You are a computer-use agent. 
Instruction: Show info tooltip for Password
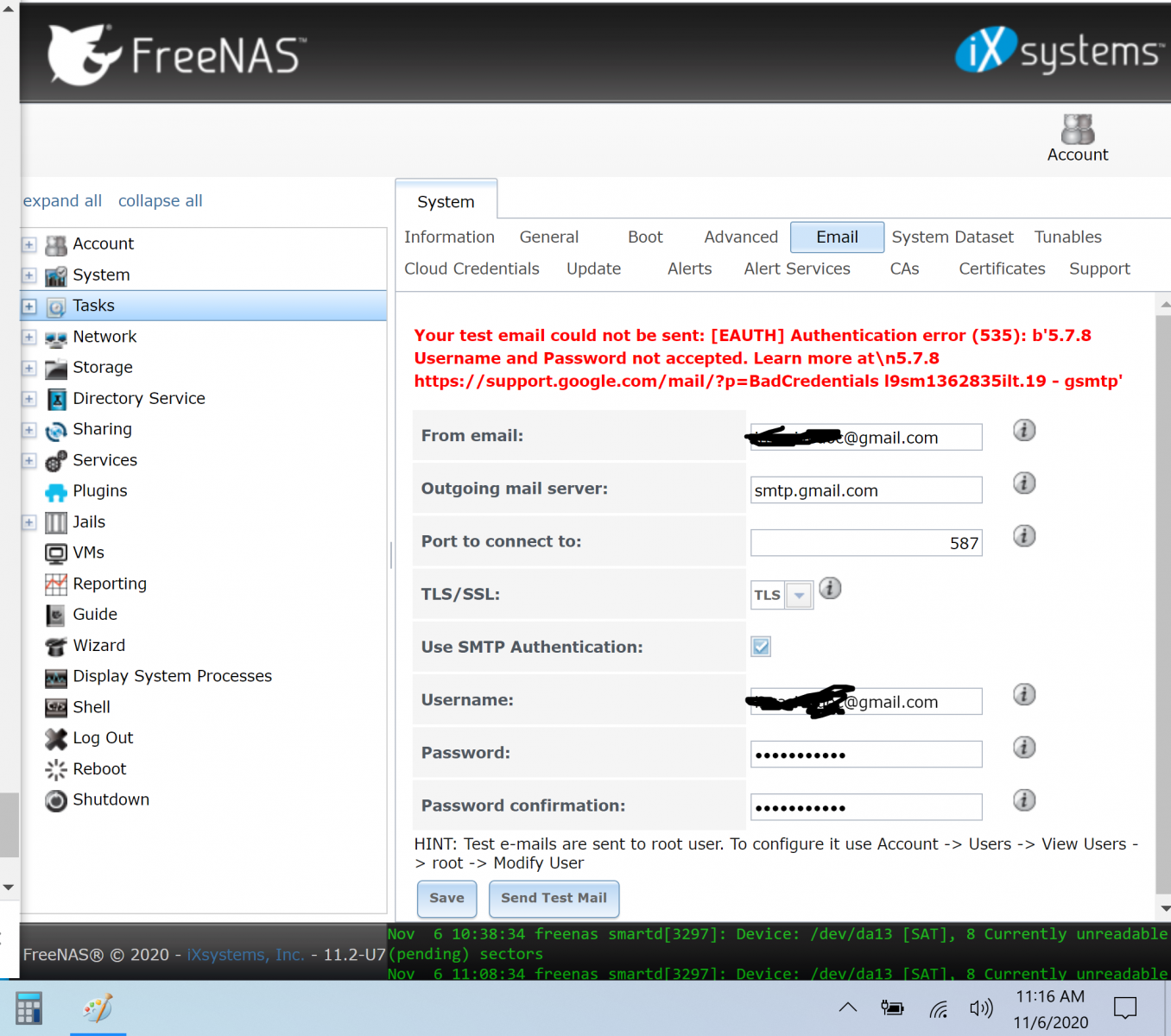tap(1024, 747)
